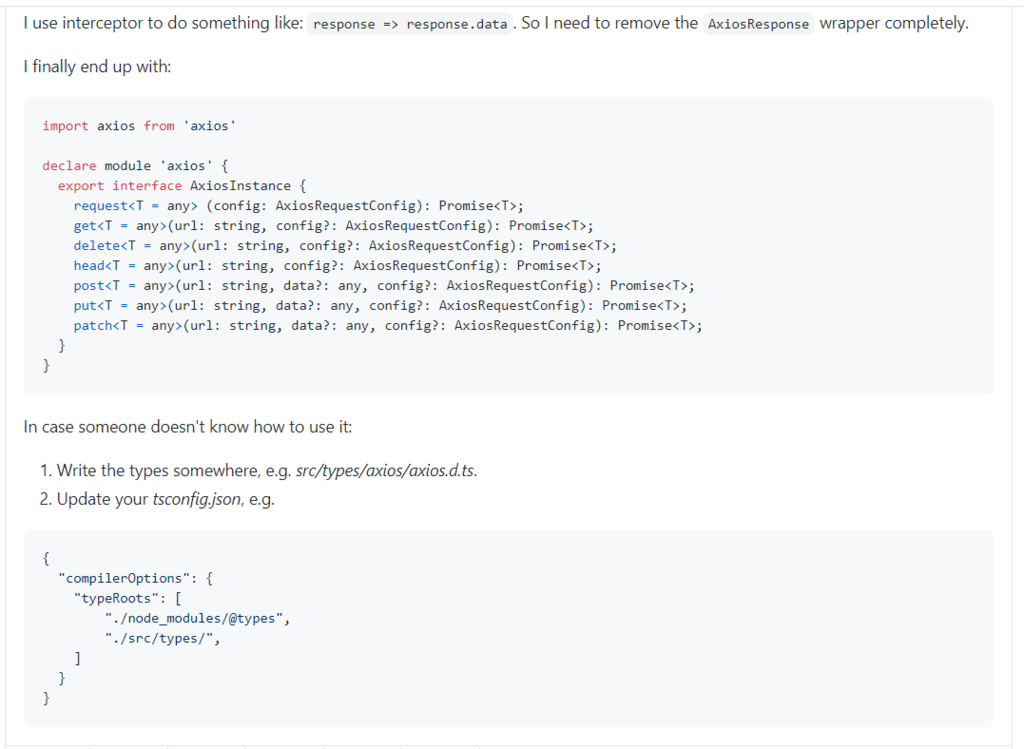Click the './src/types/' entry

click(163, 639)
